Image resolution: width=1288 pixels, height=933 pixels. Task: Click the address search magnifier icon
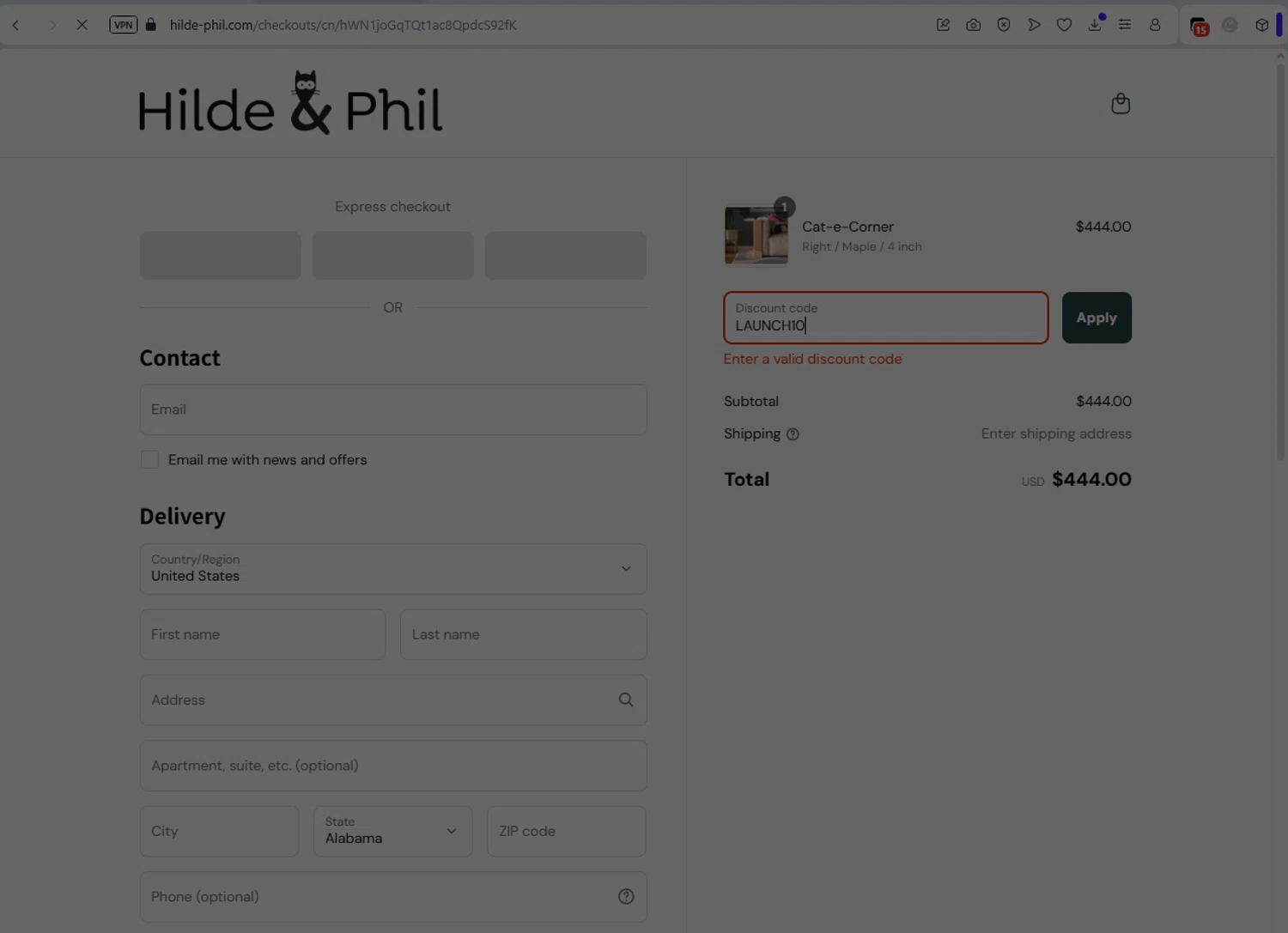pyautogui.click(x=626, y=700)
